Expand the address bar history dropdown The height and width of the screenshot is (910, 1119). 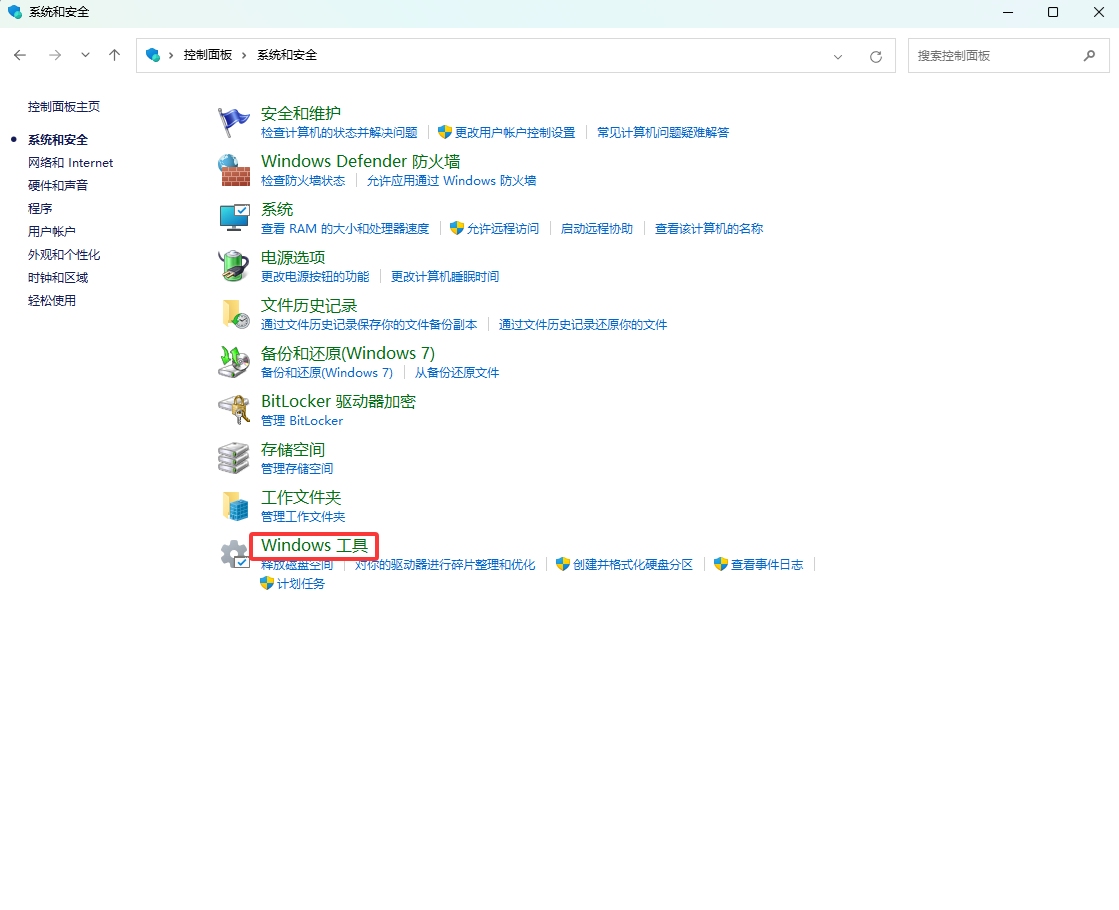pos(838,56)
